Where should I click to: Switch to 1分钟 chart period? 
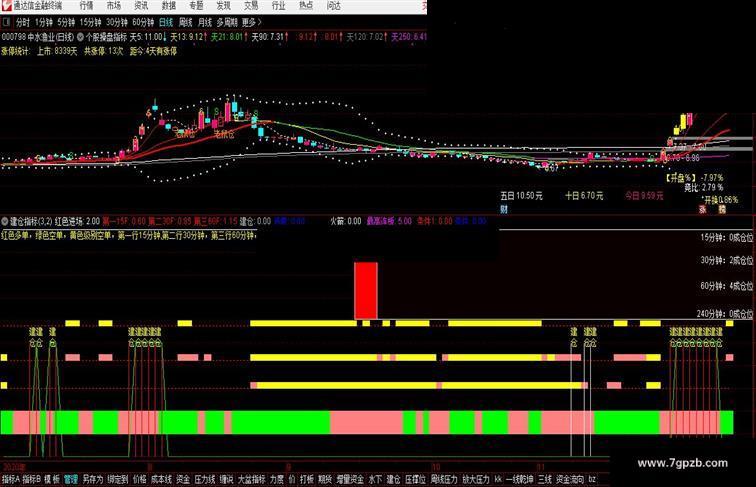pos(43,22)
